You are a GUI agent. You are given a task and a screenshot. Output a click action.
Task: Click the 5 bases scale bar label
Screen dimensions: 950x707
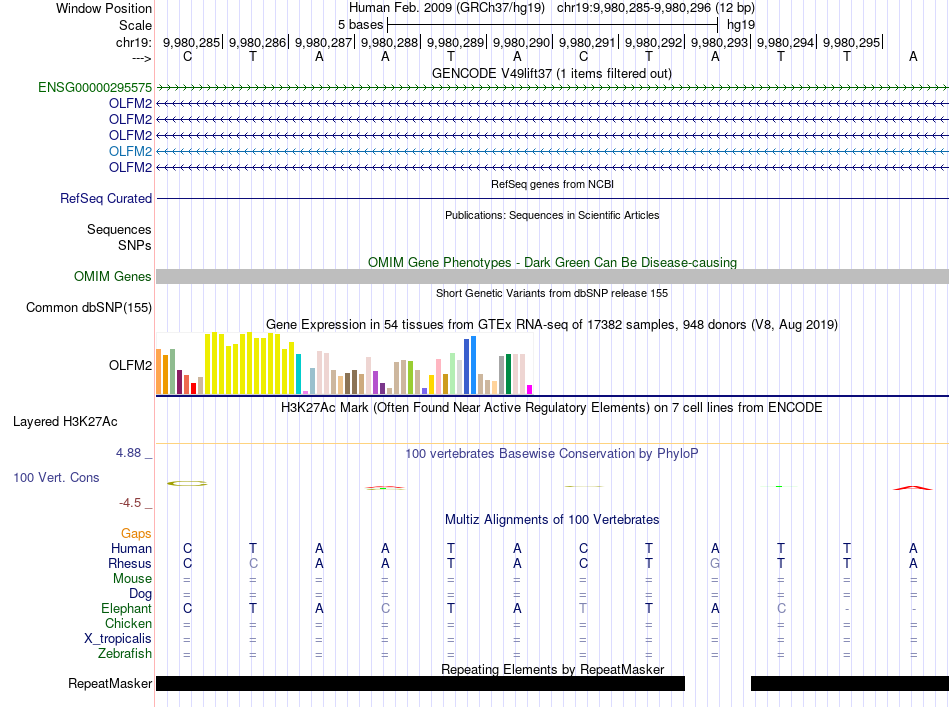[360, 25]
